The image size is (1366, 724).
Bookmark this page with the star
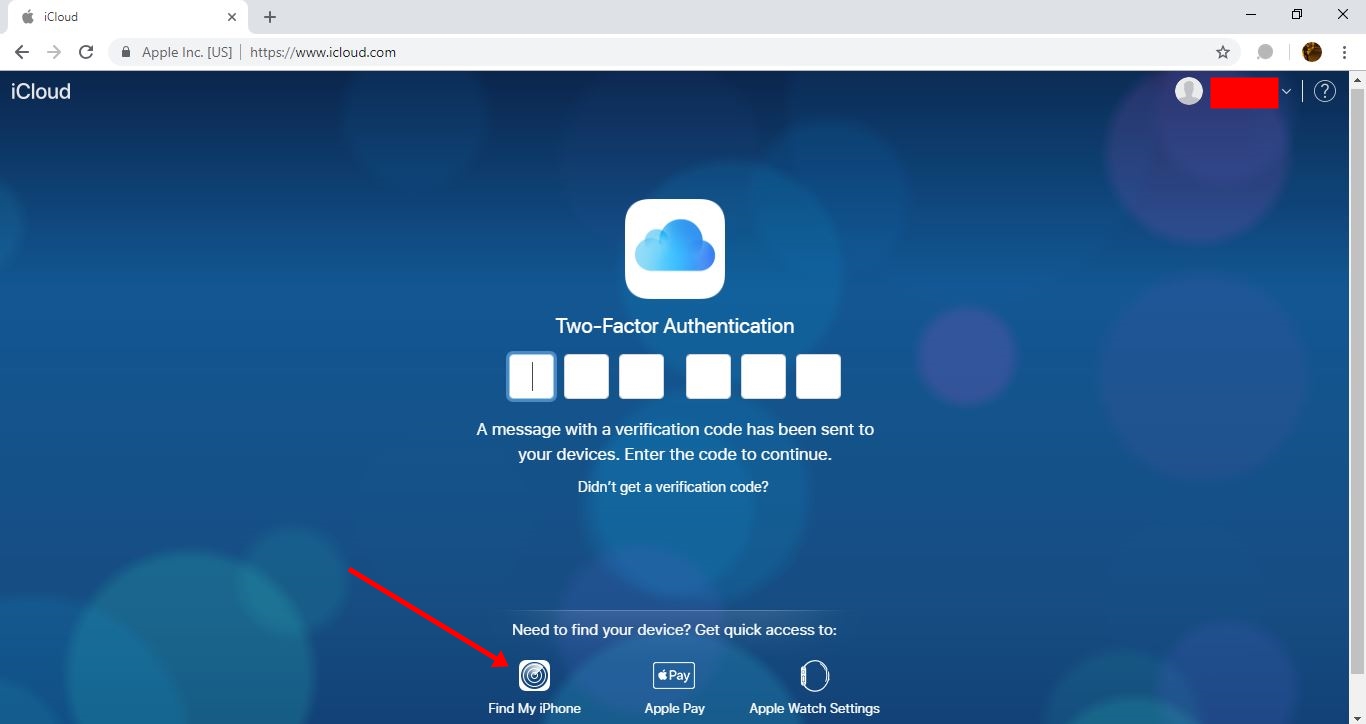tap(1222, 52)
